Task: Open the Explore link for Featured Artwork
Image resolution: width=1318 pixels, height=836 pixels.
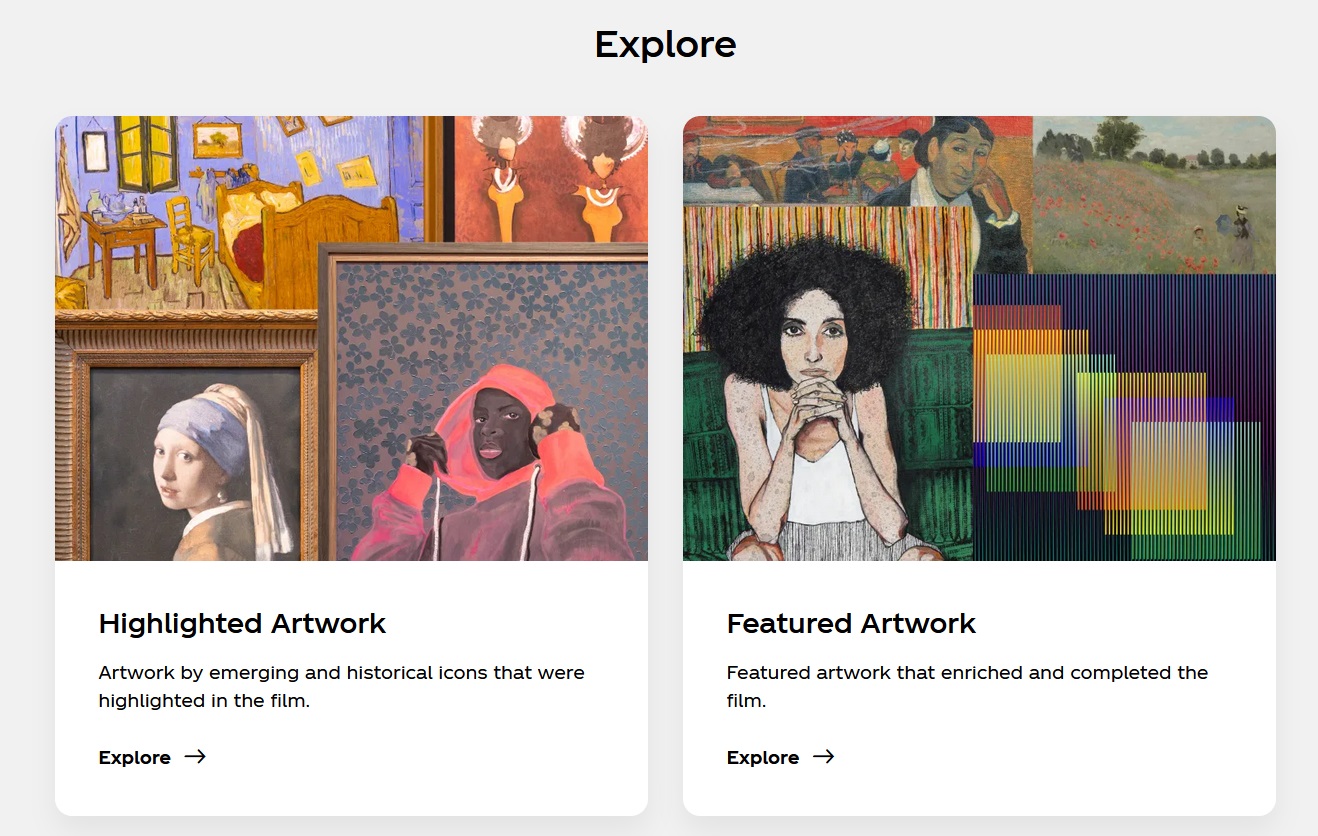Action: pyautogui.click(x=763, y=758)
